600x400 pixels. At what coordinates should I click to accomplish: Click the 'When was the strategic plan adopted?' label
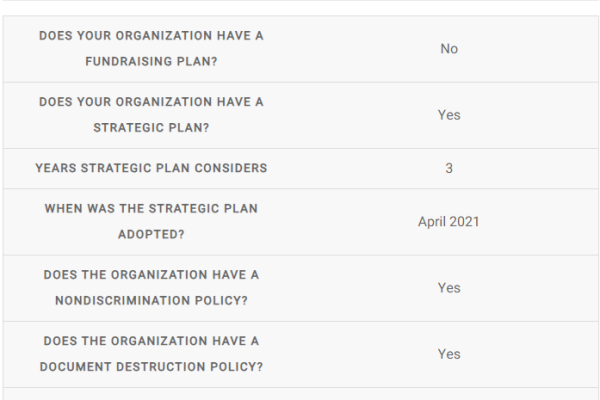point(151,221)
